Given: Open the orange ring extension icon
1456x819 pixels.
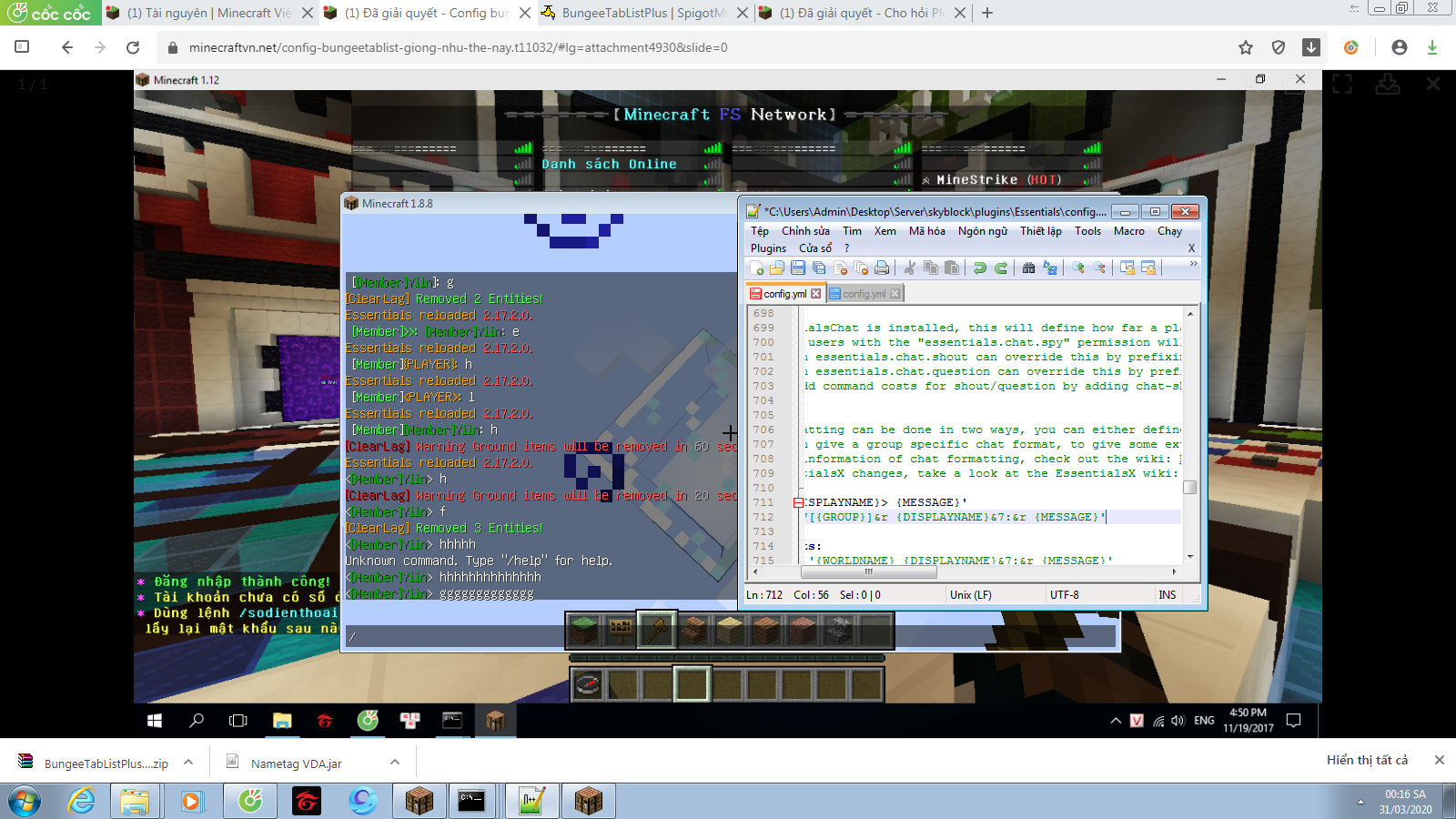Looking at the screenshot, I should pyautogui.click(x=1351, y=47).
